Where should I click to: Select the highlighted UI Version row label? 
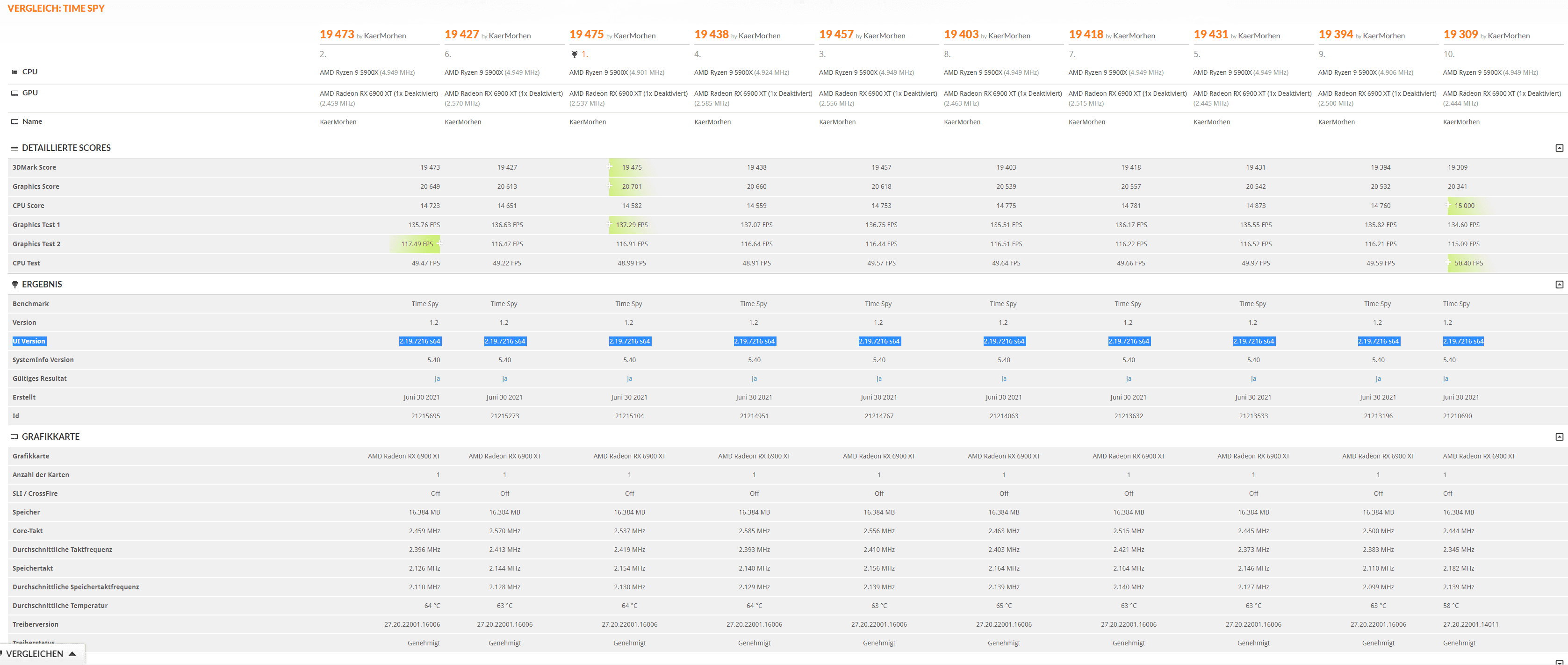tap(29, 341)
